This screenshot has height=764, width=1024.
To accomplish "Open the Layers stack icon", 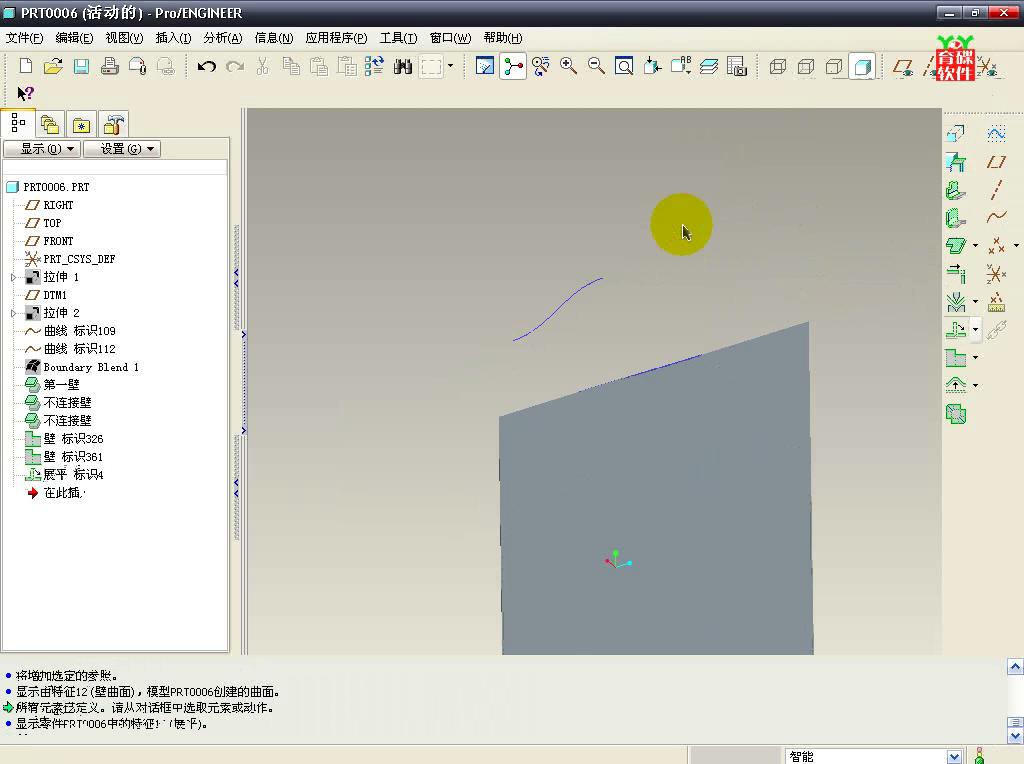I will [709, 66].
